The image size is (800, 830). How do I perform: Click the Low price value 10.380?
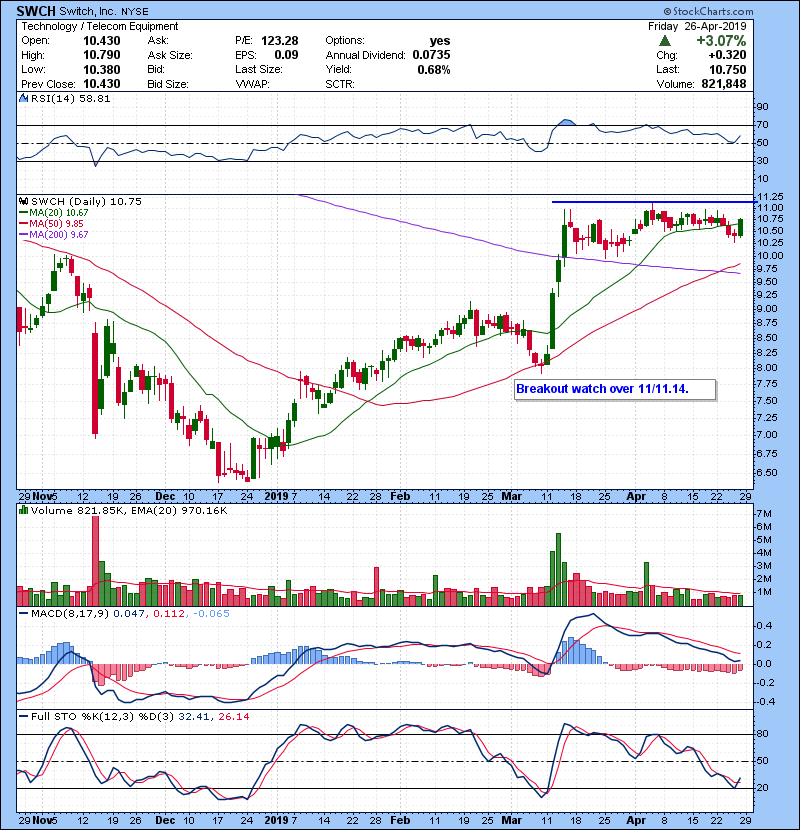[x=102, y=69]
